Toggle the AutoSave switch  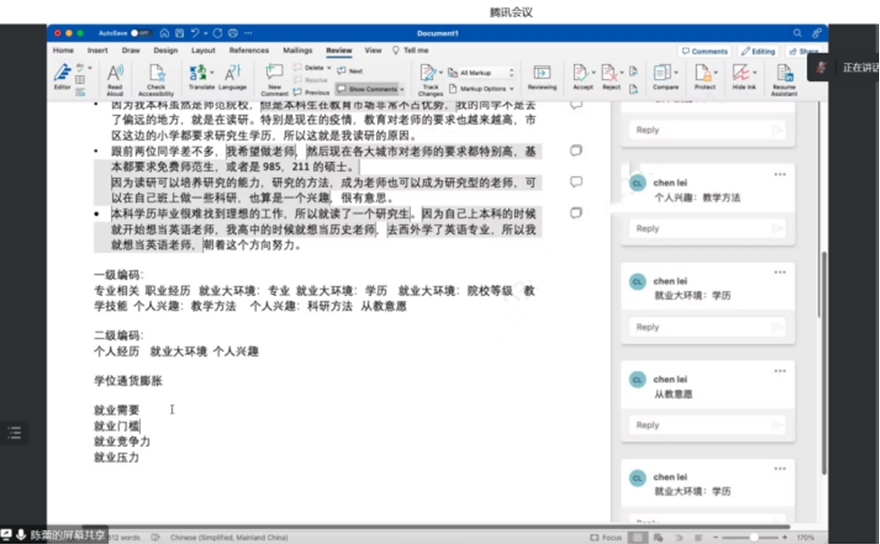click(140, 33)
